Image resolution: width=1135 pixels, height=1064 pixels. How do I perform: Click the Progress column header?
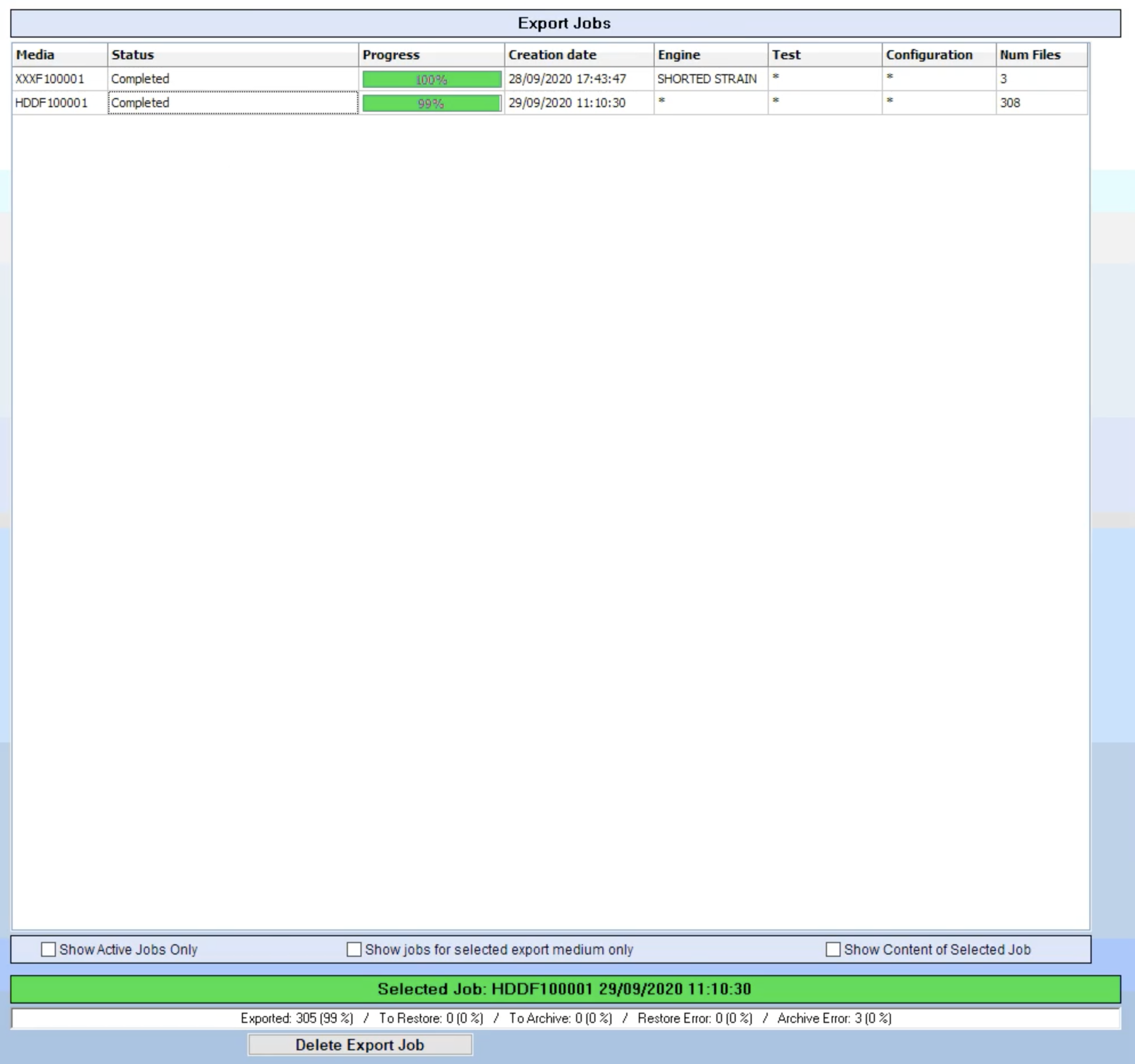pos(431,55)
